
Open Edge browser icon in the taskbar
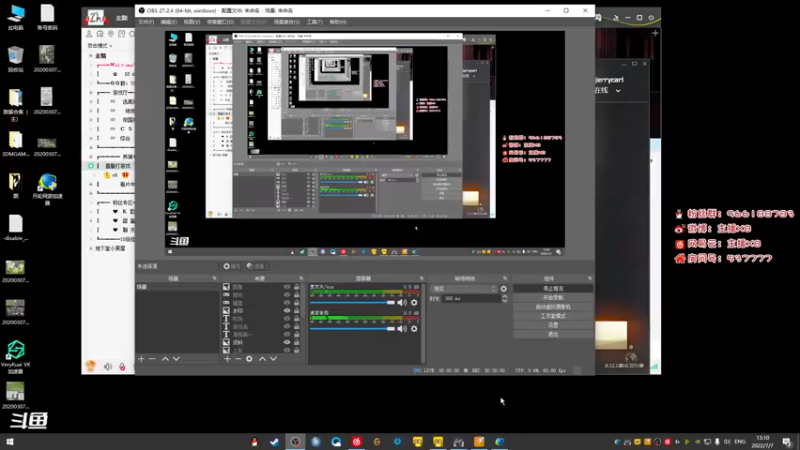coord(499,442)
